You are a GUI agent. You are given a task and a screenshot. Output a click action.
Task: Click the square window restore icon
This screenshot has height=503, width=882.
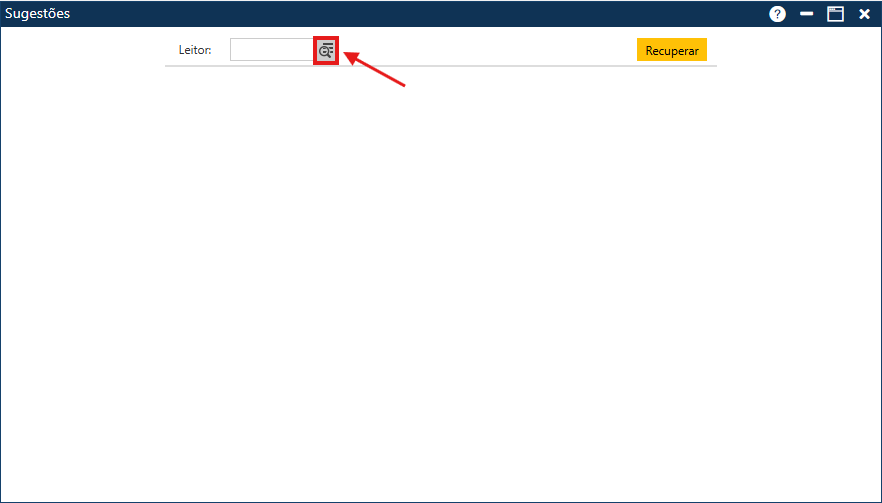(835, 14)
